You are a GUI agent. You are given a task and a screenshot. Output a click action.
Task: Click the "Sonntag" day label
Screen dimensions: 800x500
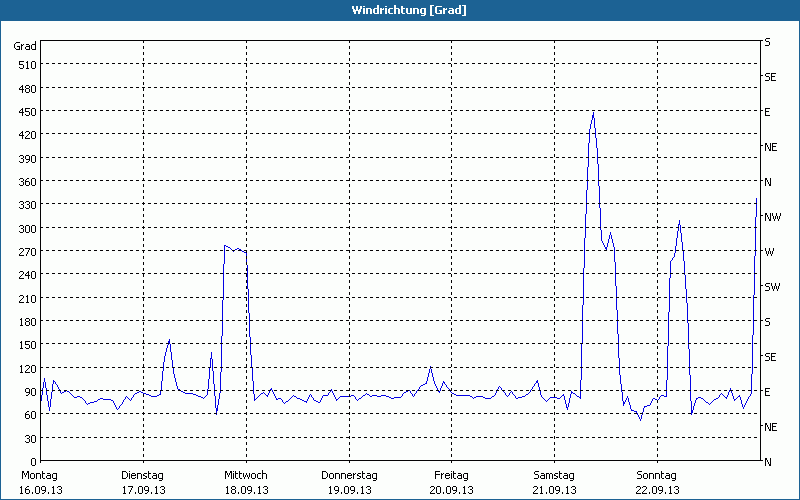[x=657, y=475]
